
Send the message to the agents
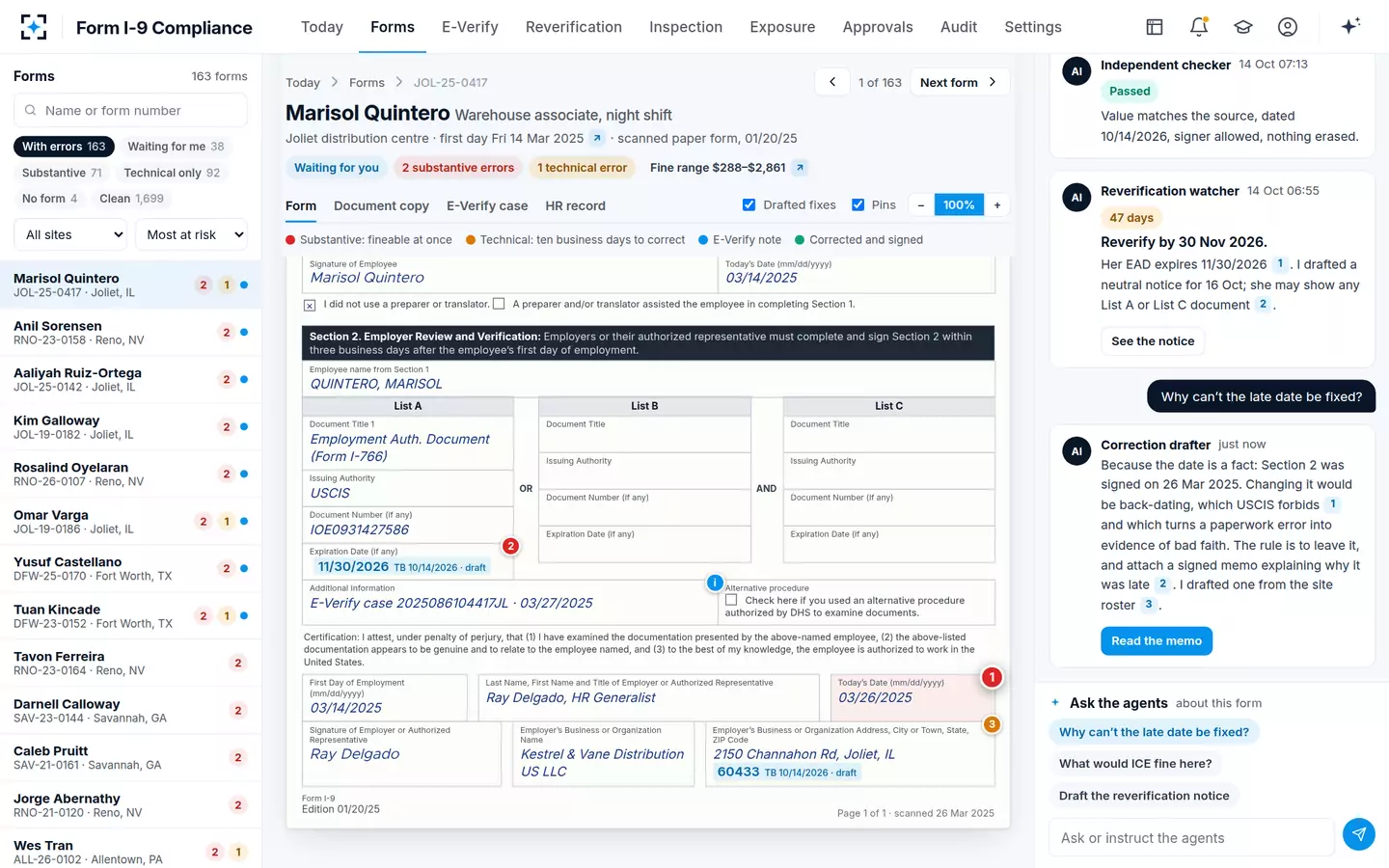coord(1359,834)
